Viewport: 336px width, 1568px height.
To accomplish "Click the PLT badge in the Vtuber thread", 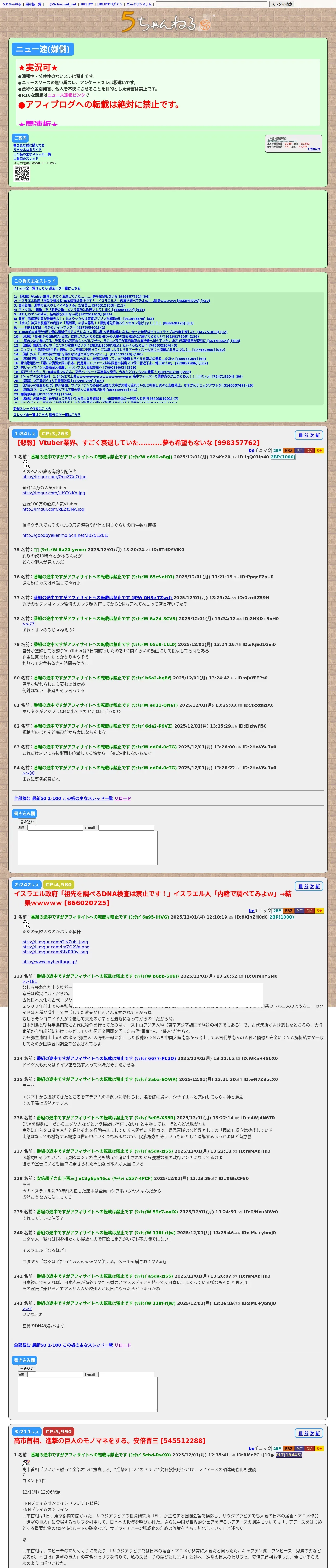I will 299,451.
